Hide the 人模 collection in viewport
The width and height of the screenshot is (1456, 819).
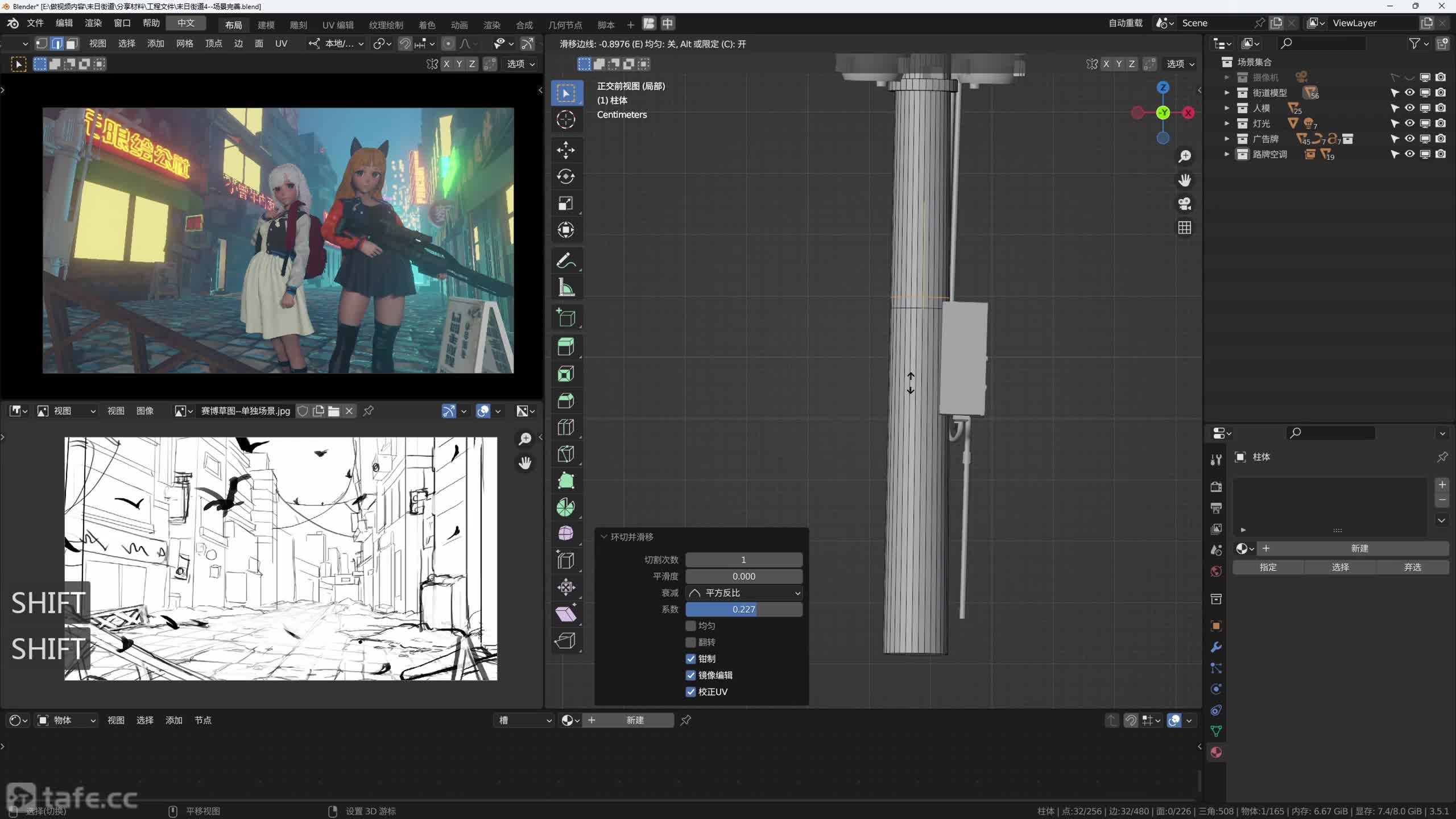click(1409, 108)
